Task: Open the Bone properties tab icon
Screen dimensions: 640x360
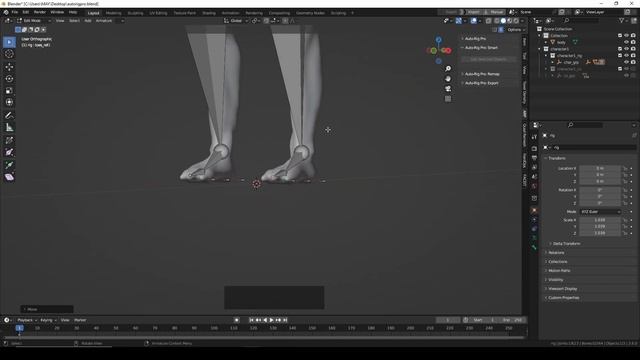Action: (x=535, y=247)
